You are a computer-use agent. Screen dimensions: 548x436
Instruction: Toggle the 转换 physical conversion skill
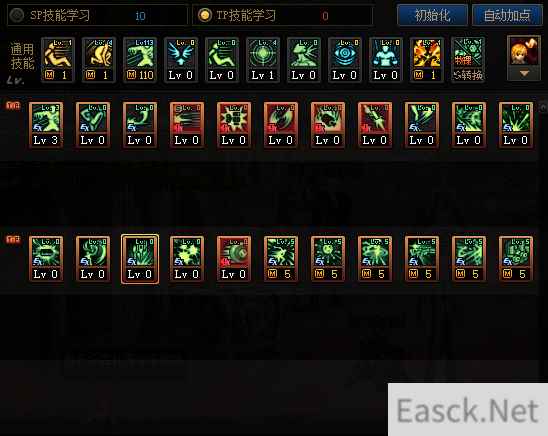coord(468,60)
